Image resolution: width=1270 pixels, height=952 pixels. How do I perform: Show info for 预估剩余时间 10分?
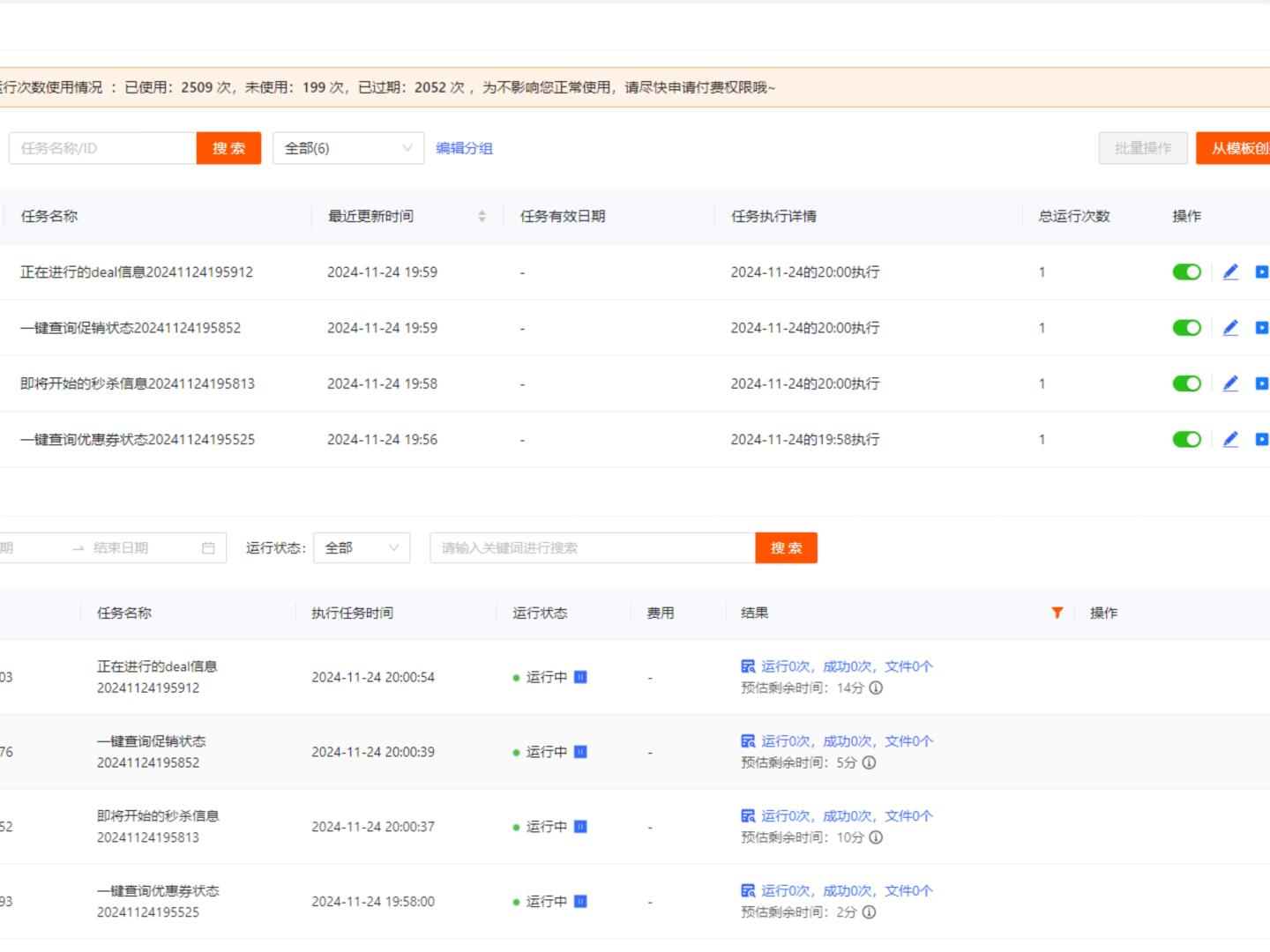[876, 837]
